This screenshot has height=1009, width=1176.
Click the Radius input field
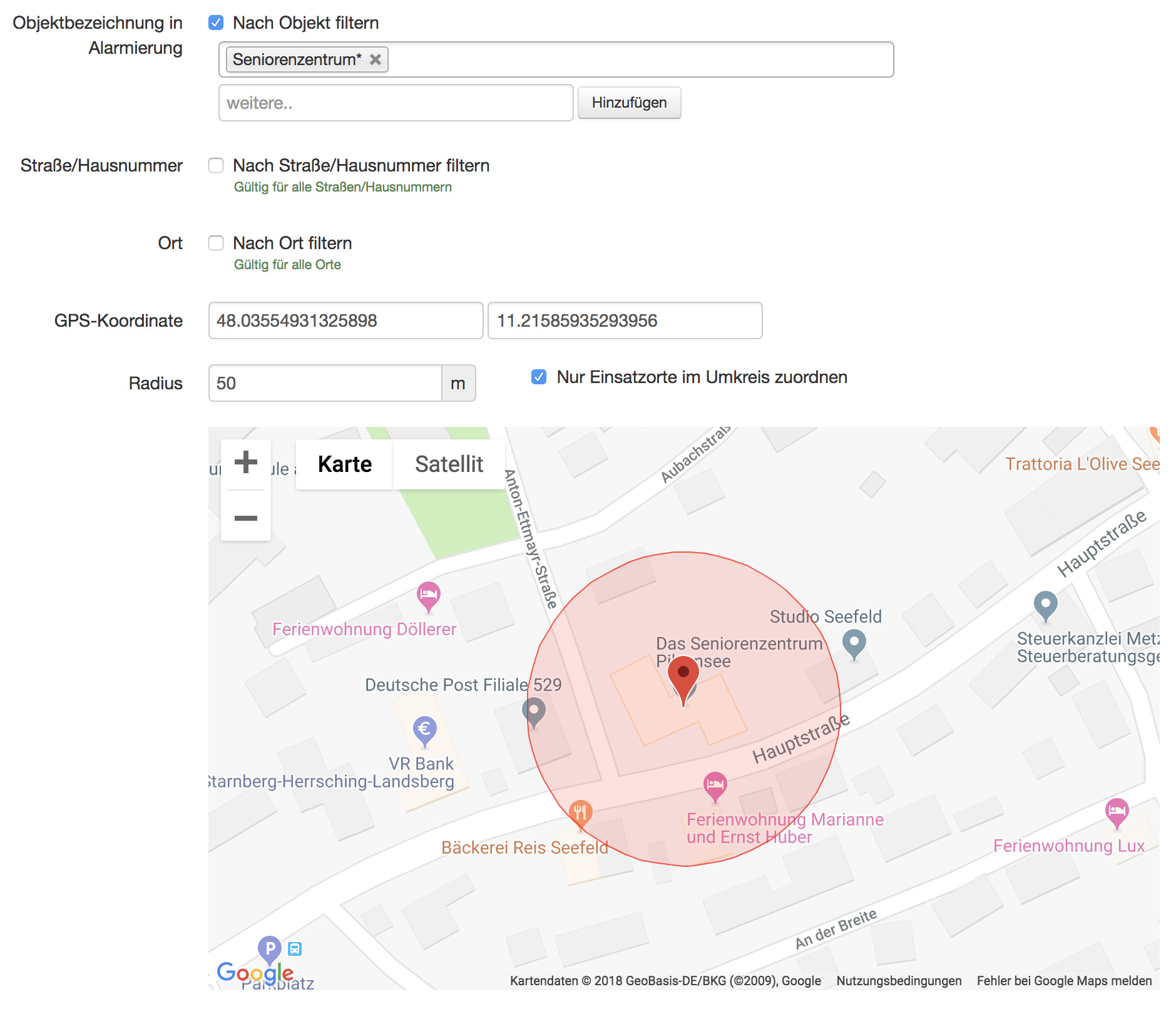click(x=325, y=383)
